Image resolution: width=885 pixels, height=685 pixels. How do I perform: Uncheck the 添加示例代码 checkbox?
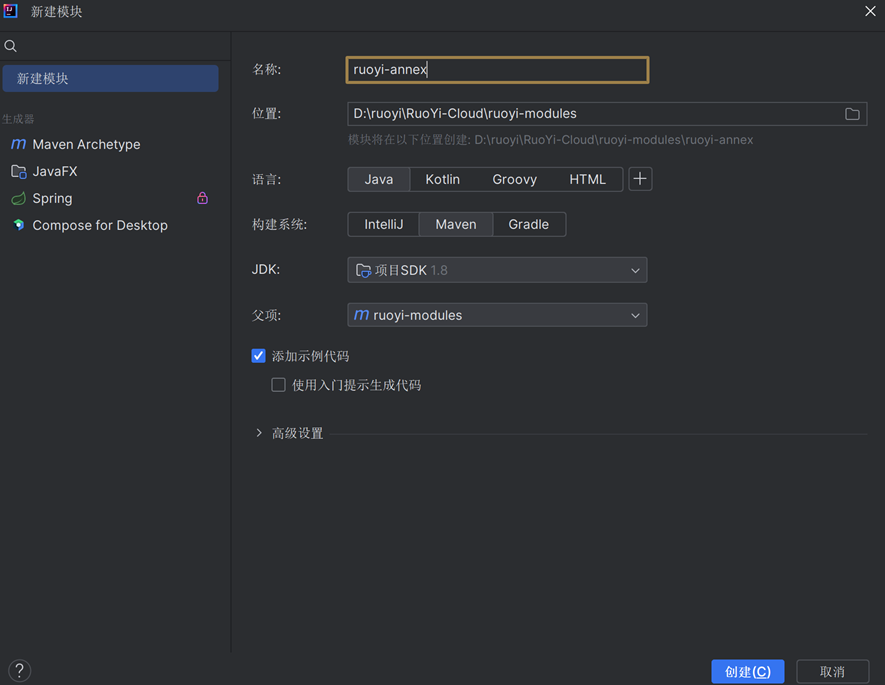pos(259,356)
